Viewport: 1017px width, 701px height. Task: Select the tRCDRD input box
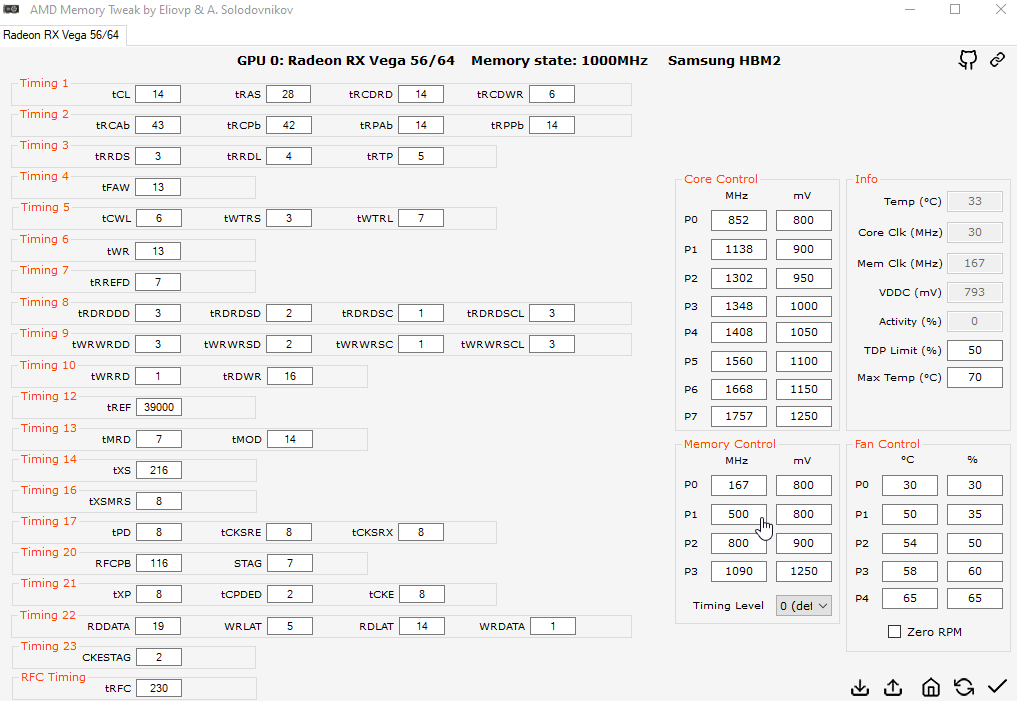[421, 94]
